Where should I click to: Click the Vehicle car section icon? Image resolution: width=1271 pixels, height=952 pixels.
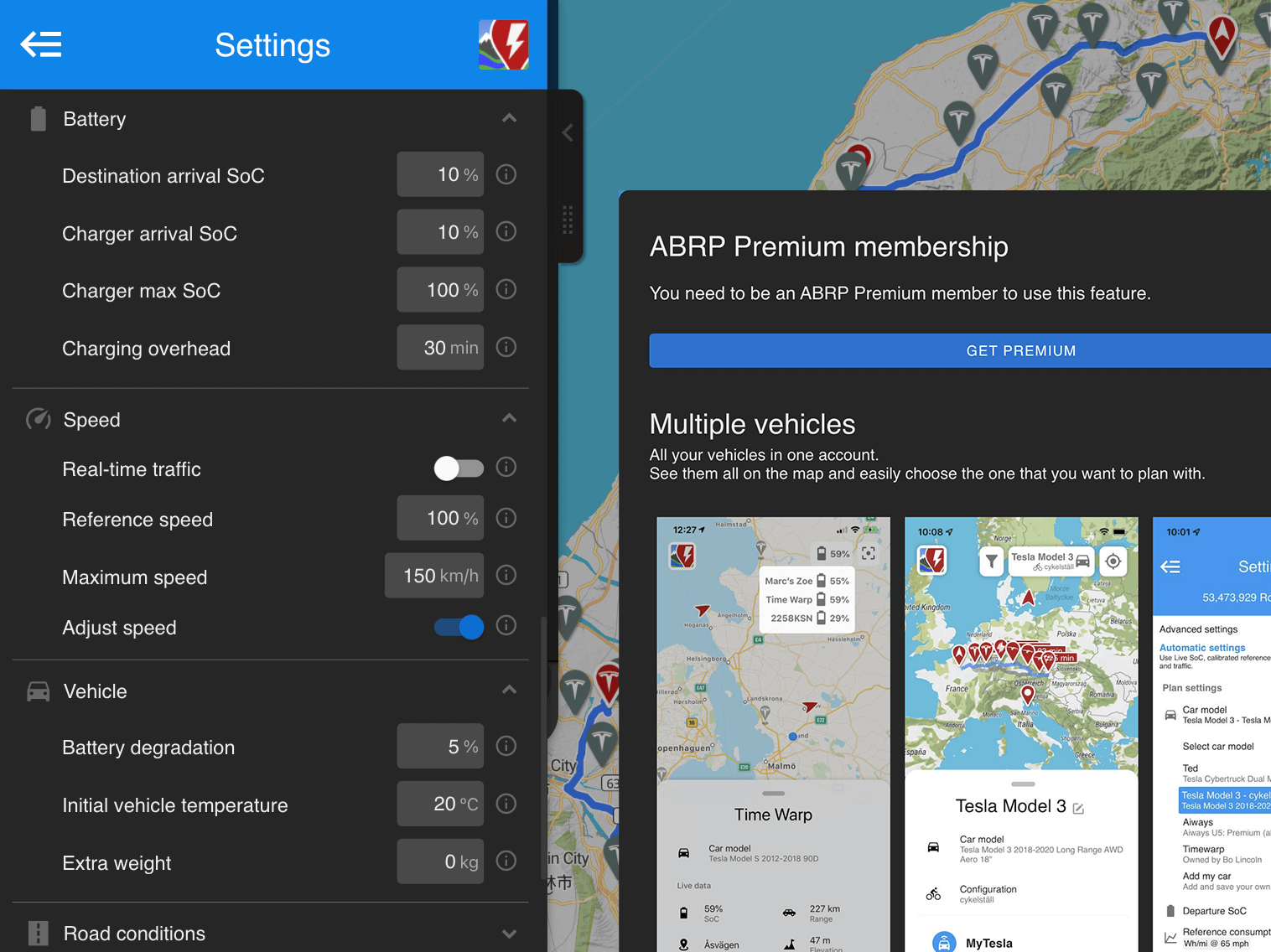point(39,691)
